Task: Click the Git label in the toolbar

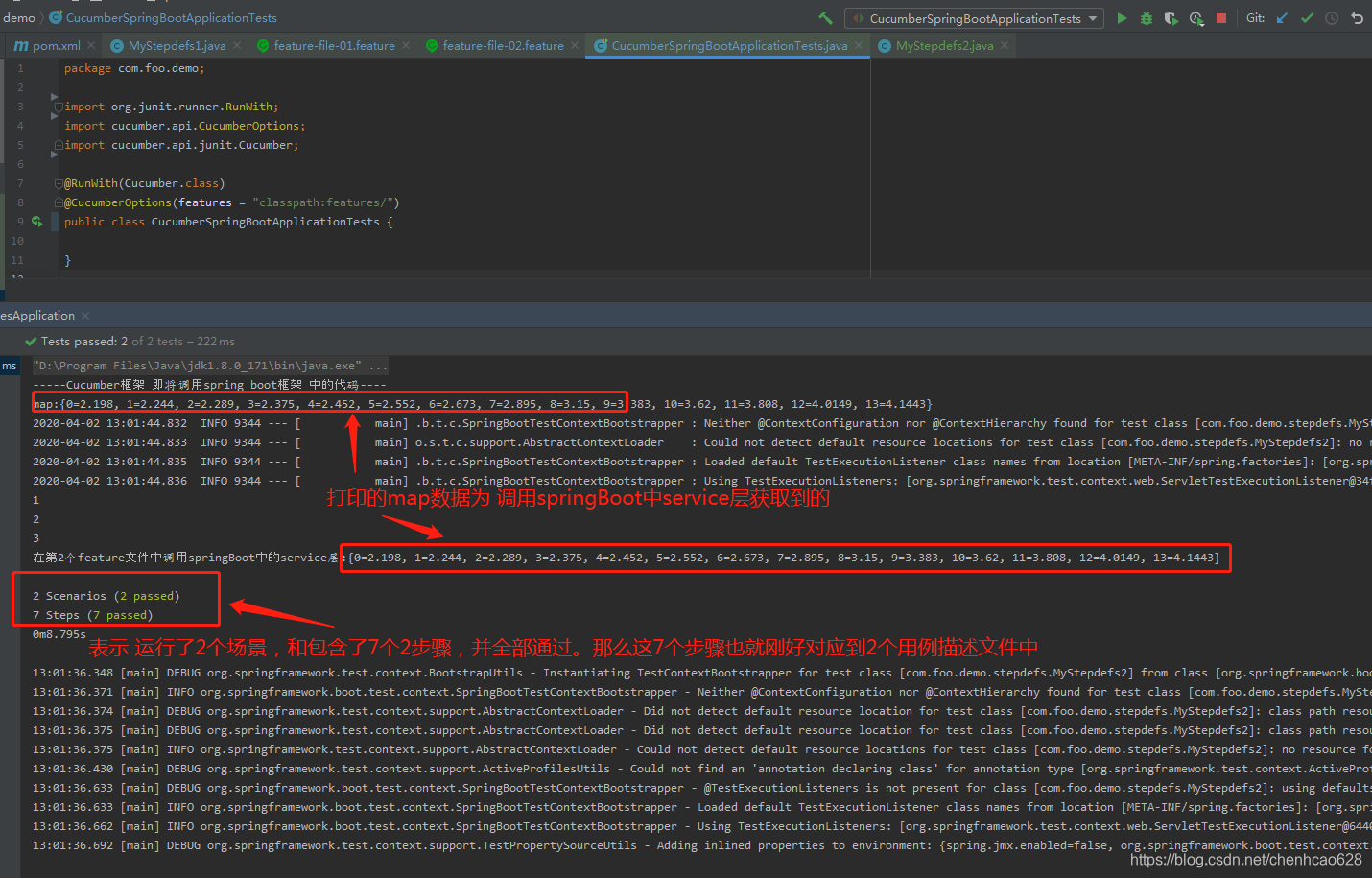Action: pyautogui.click(x=1255, y=18)
